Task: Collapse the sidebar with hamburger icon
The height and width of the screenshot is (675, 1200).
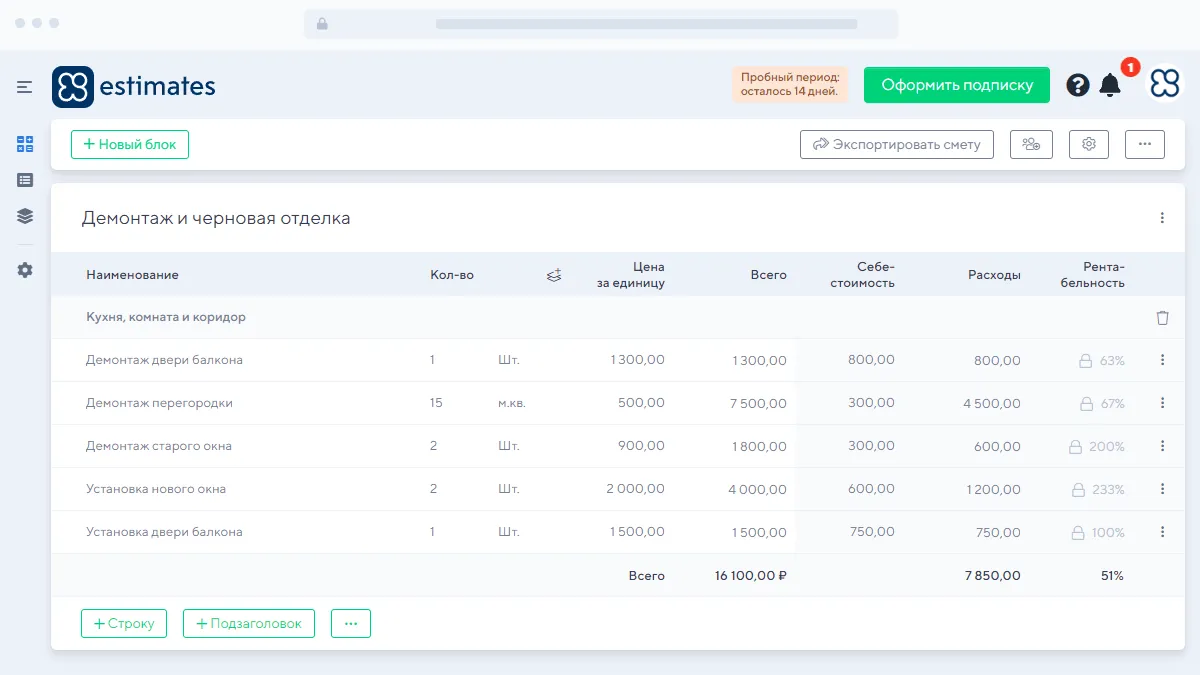Action: (25, 87)
